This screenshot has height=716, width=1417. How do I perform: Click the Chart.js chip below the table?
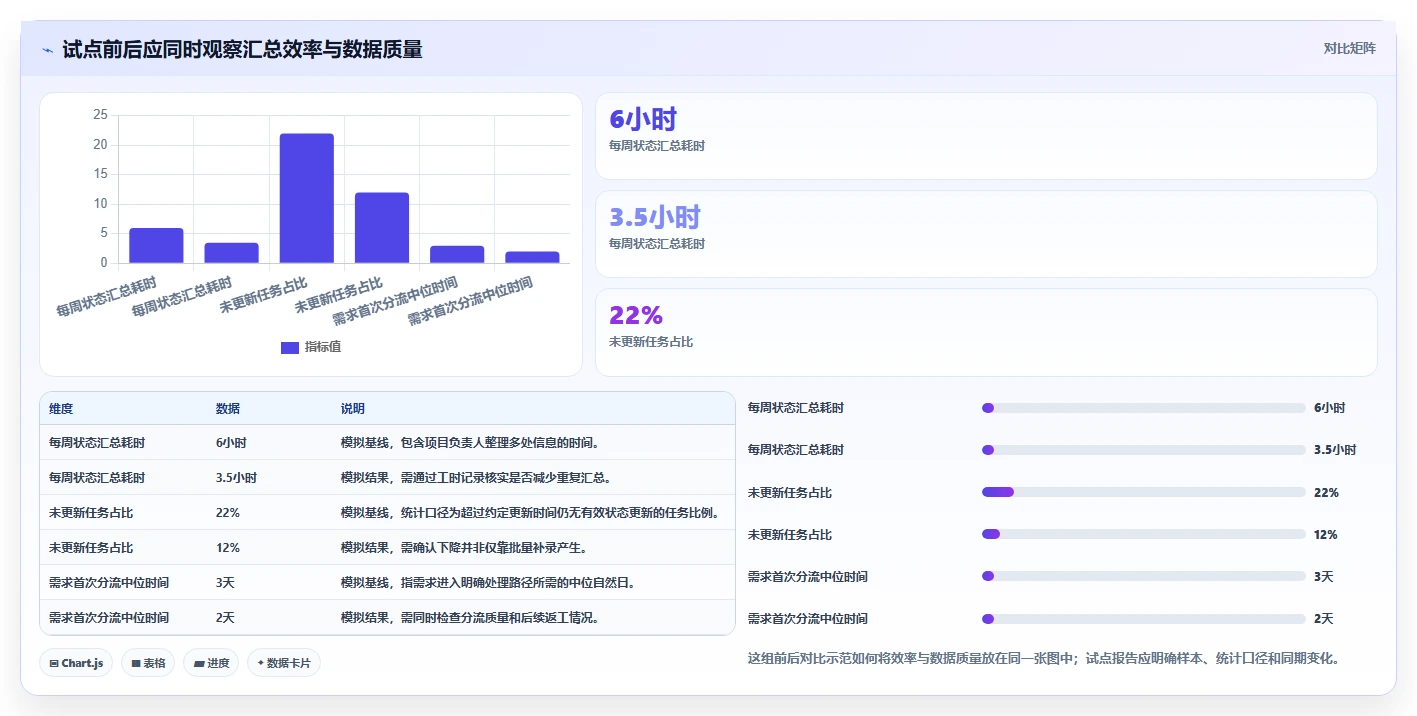(x=76, y=663)
